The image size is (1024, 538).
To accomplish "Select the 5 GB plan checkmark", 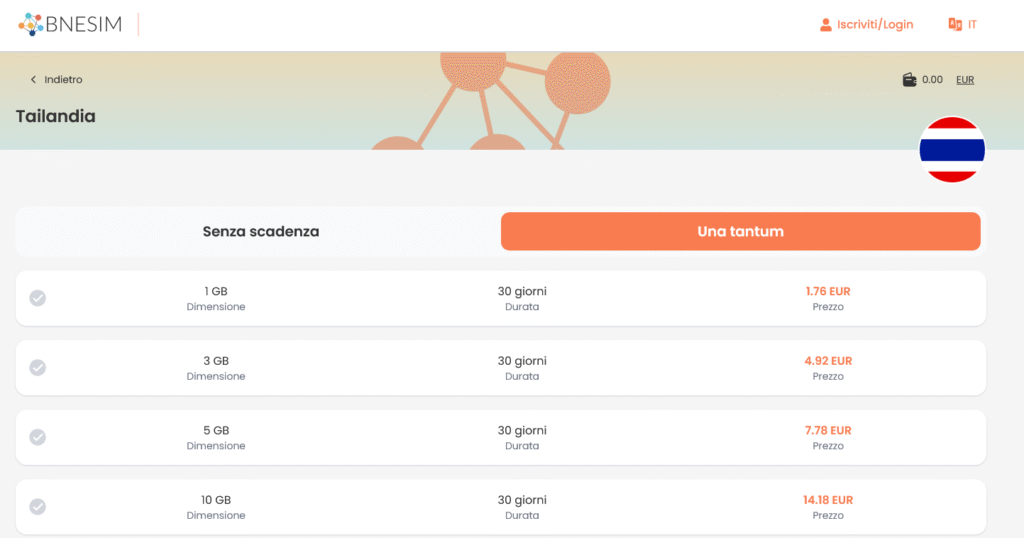I will coord(38,437).
